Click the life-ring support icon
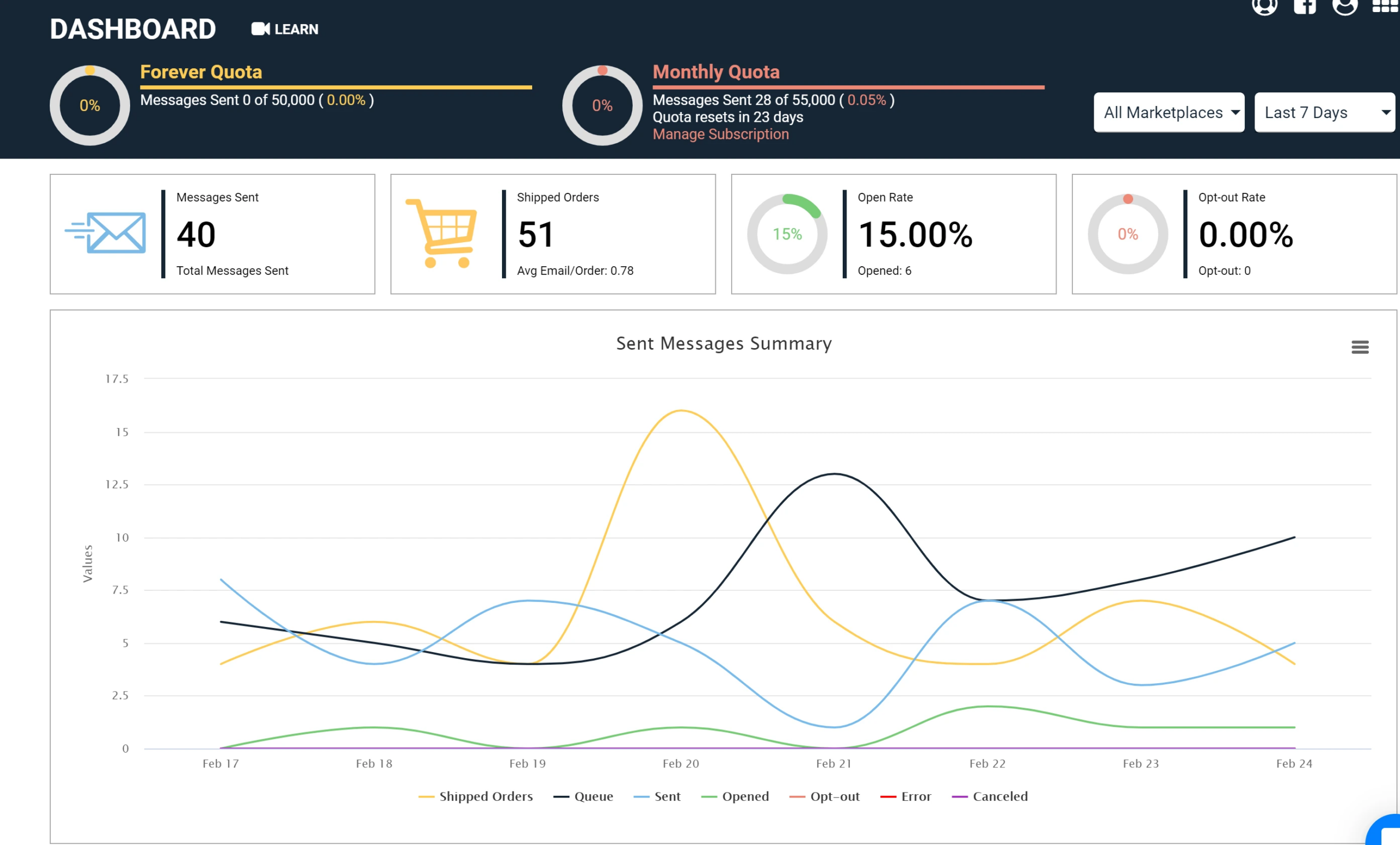The height and width of the screenshot is (845, 1400). point(1264,5)
